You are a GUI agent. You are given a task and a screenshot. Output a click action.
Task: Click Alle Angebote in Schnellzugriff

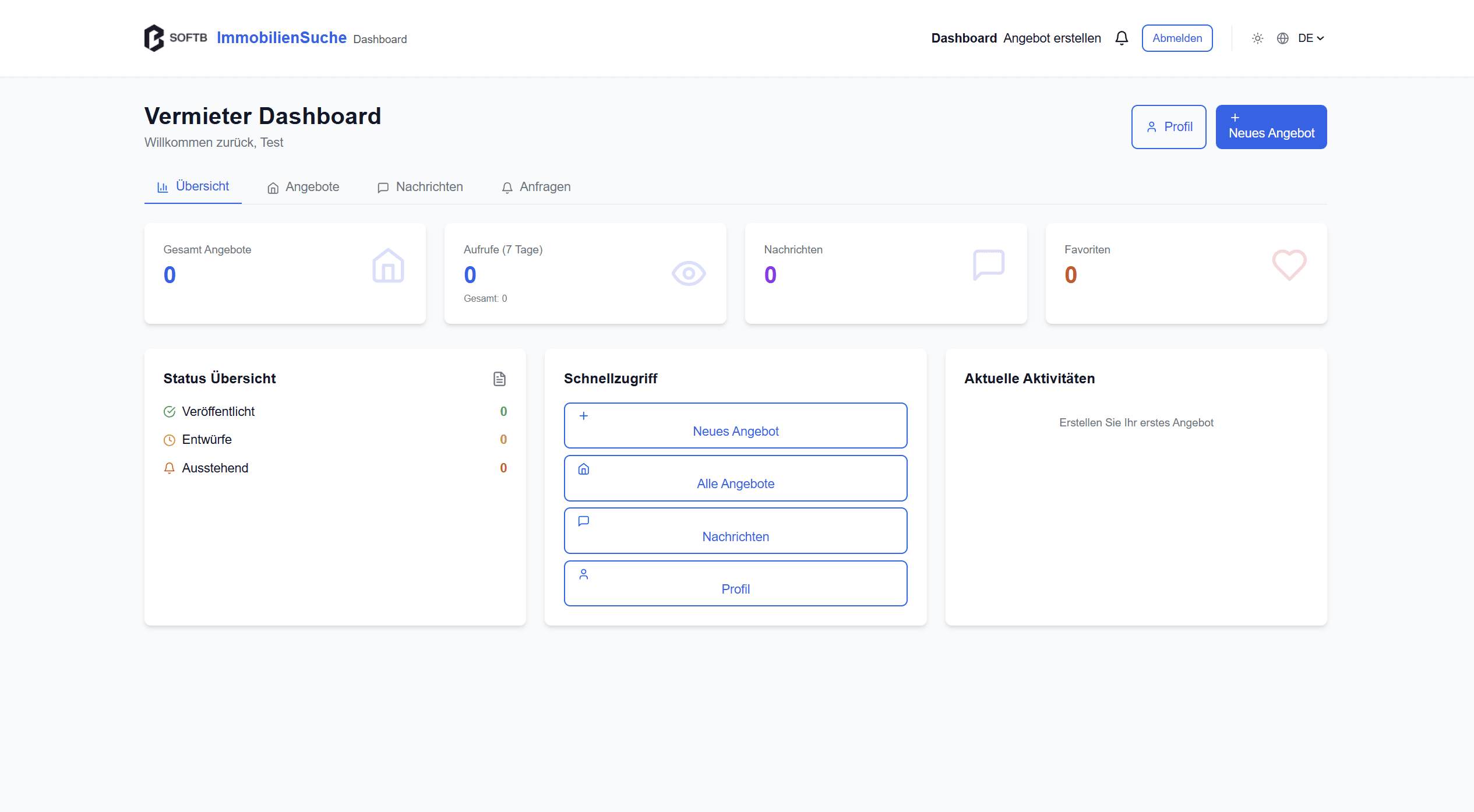tap(735, 478)
